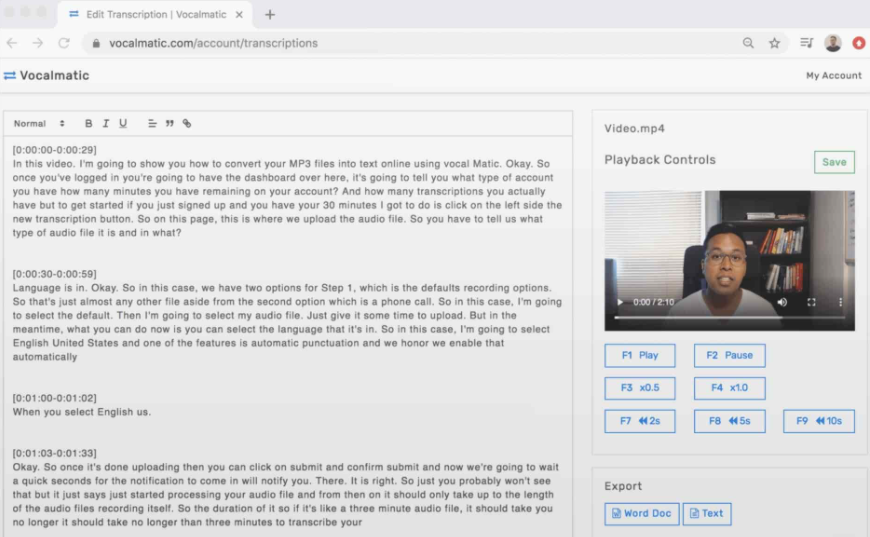Click F2 Pause button
This screenshot has width=870, height=537.
tap(729, 355)
